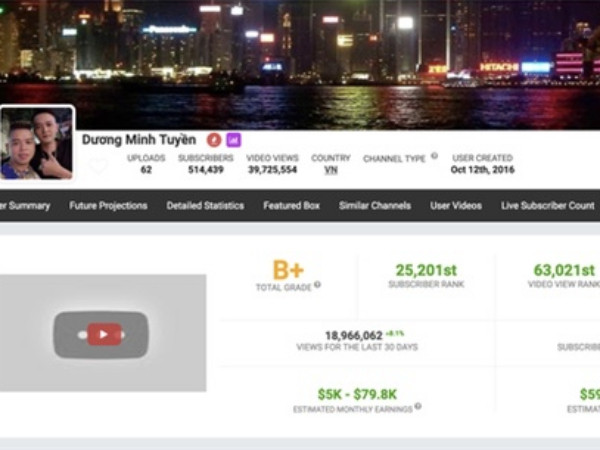Click the 18,966,062 views last 30 days
The height and width of the screenshot is (450, 600).
pyautogui.click(x=354, y=336)
